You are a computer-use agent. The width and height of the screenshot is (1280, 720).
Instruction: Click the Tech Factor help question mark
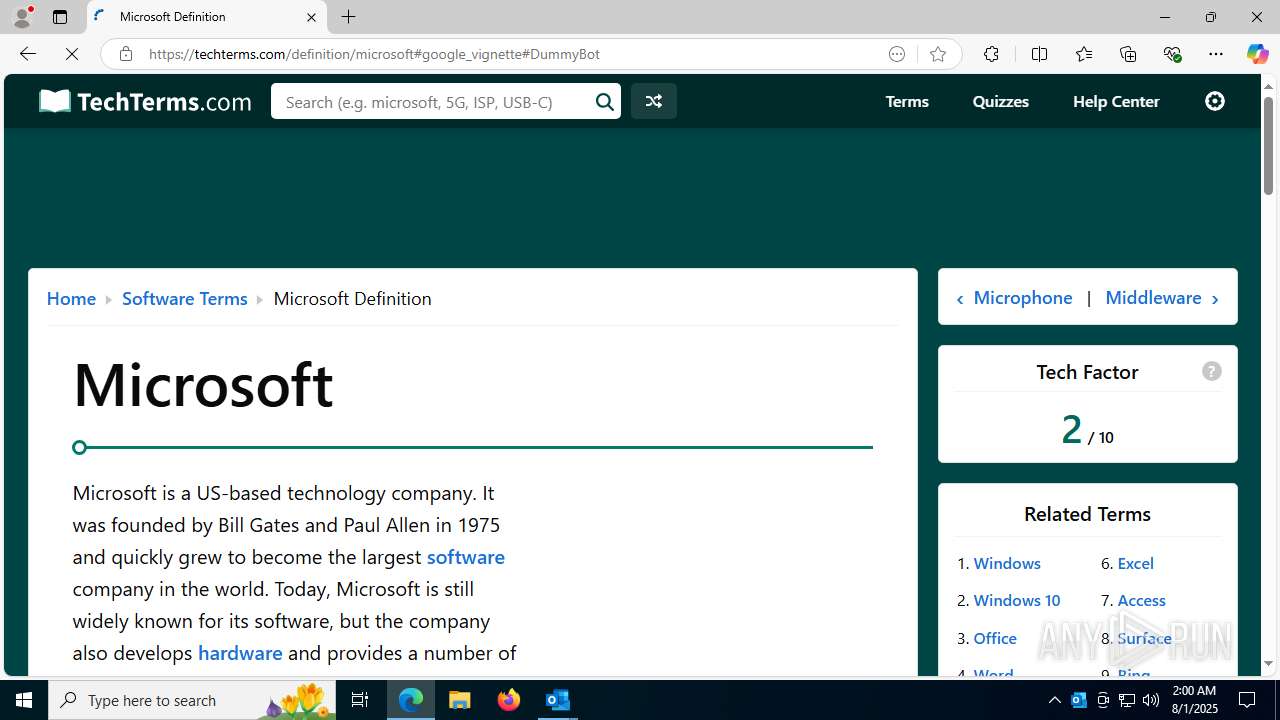[1212, 371]
